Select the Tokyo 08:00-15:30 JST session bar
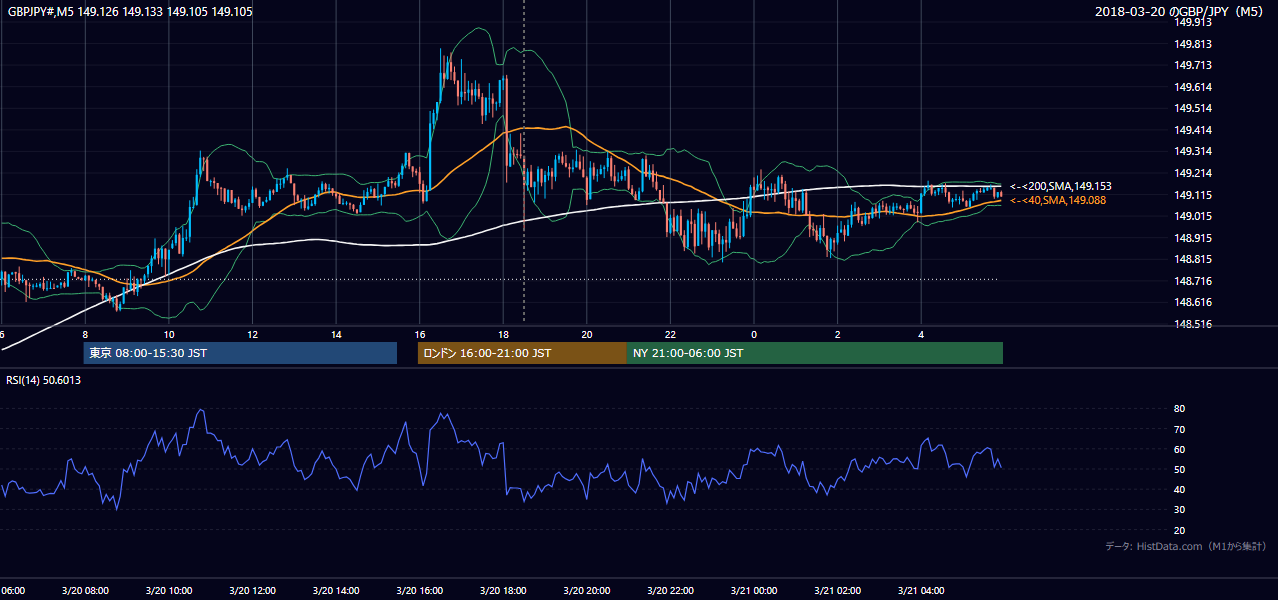Image resolution: width=1278 pixels, height=600 pixels. (x=240, y=353)
